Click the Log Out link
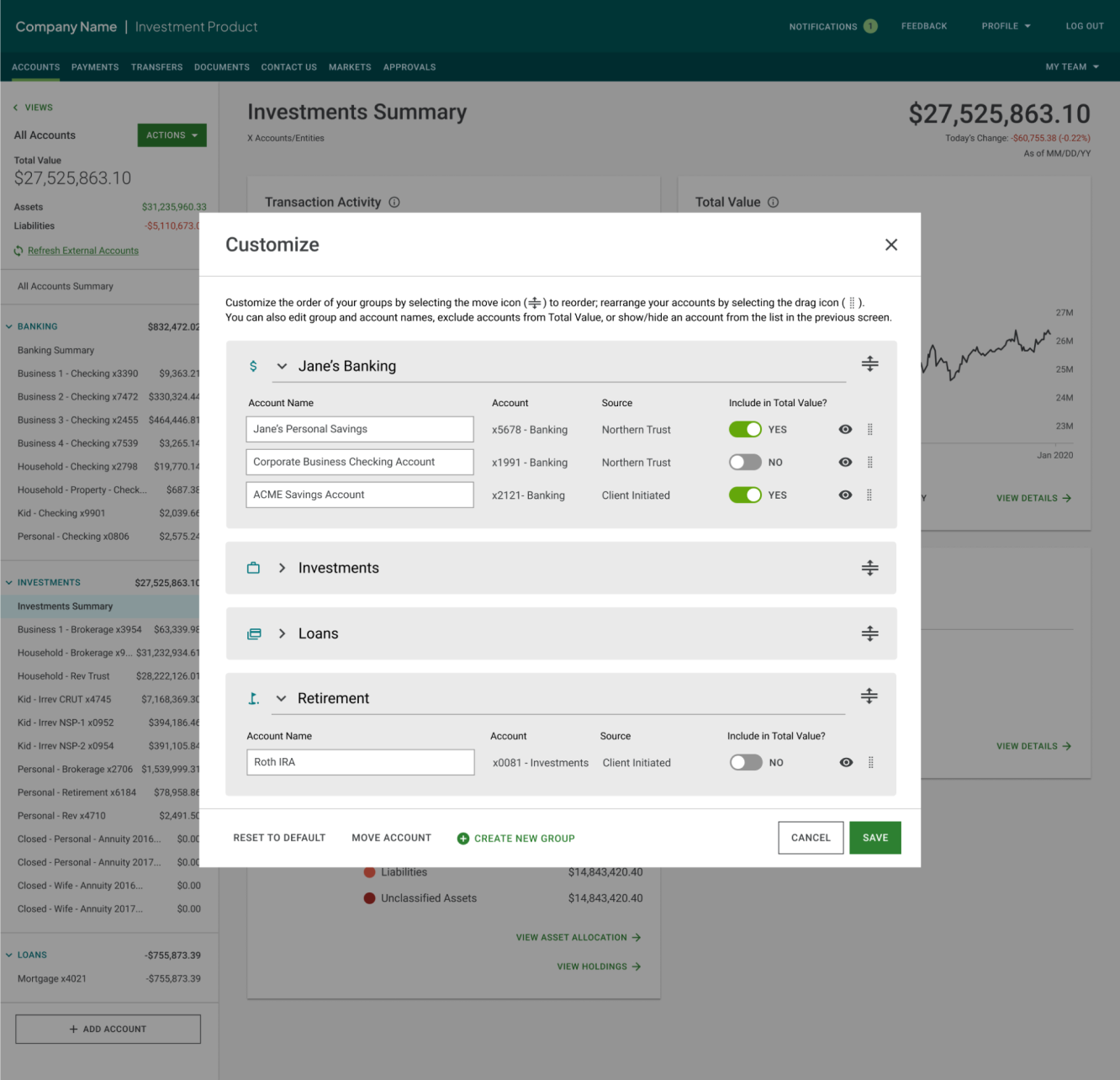The width and height of the screenshot is (1120, 1080). tap(1085, 26)
